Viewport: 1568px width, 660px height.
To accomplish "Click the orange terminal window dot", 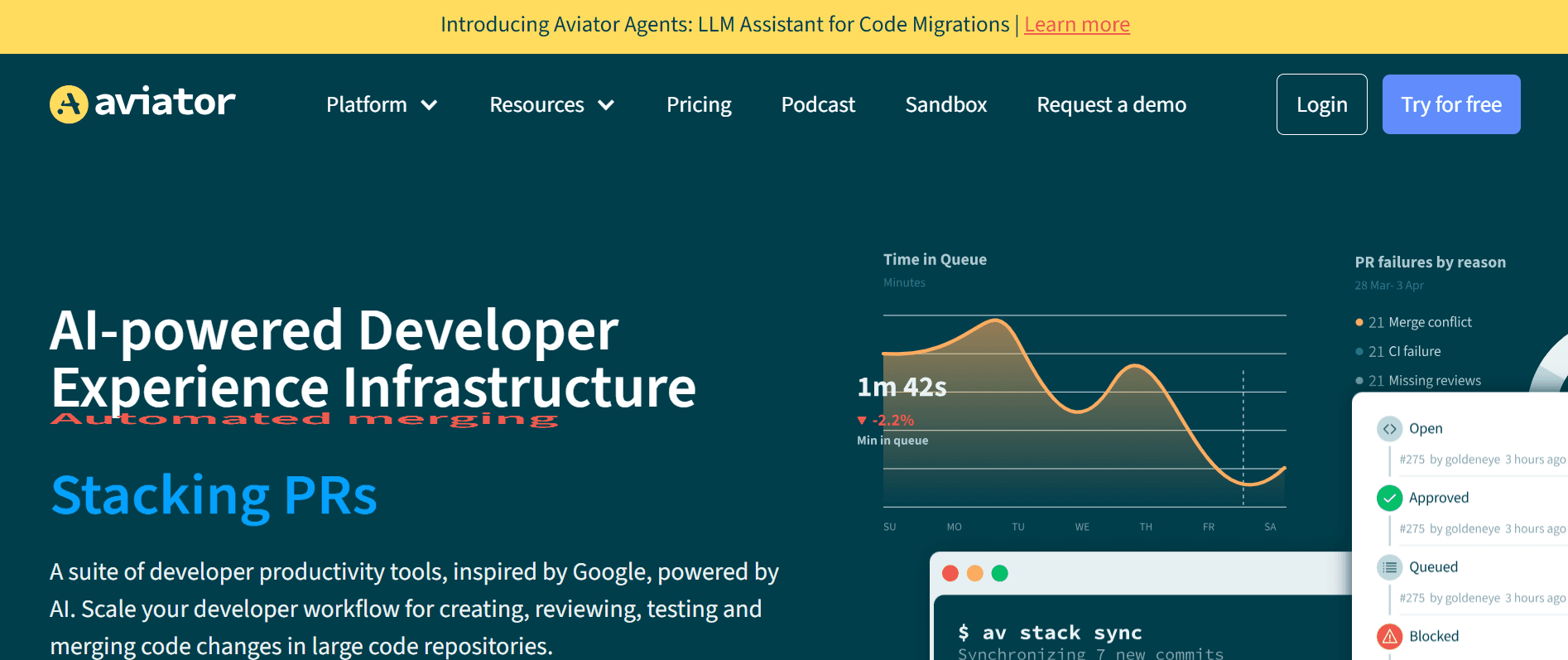I will click(x=975, y=573).
